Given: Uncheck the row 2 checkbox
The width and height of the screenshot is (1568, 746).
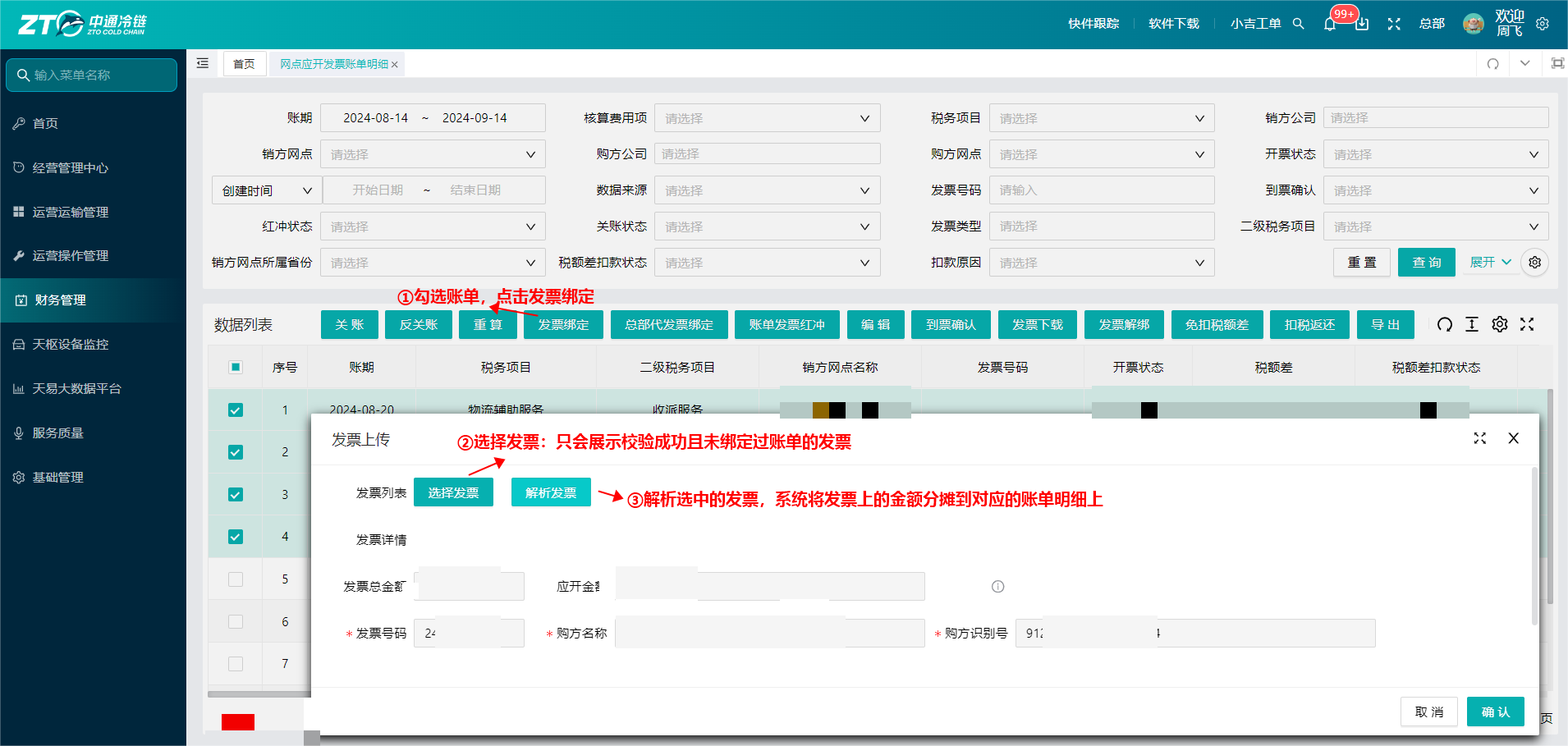Looking at the screenshot, I should (236, 452).
